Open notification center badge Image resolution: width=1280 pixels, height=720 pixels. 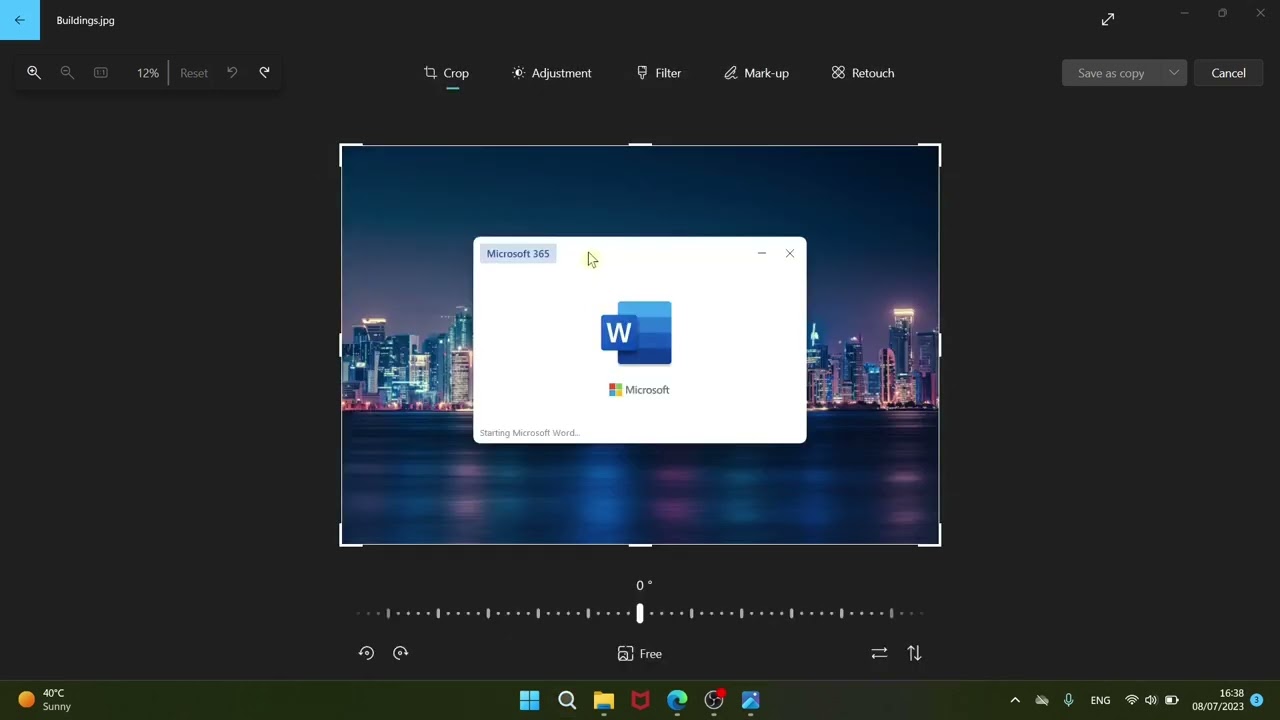click(x=1257, y=700)
